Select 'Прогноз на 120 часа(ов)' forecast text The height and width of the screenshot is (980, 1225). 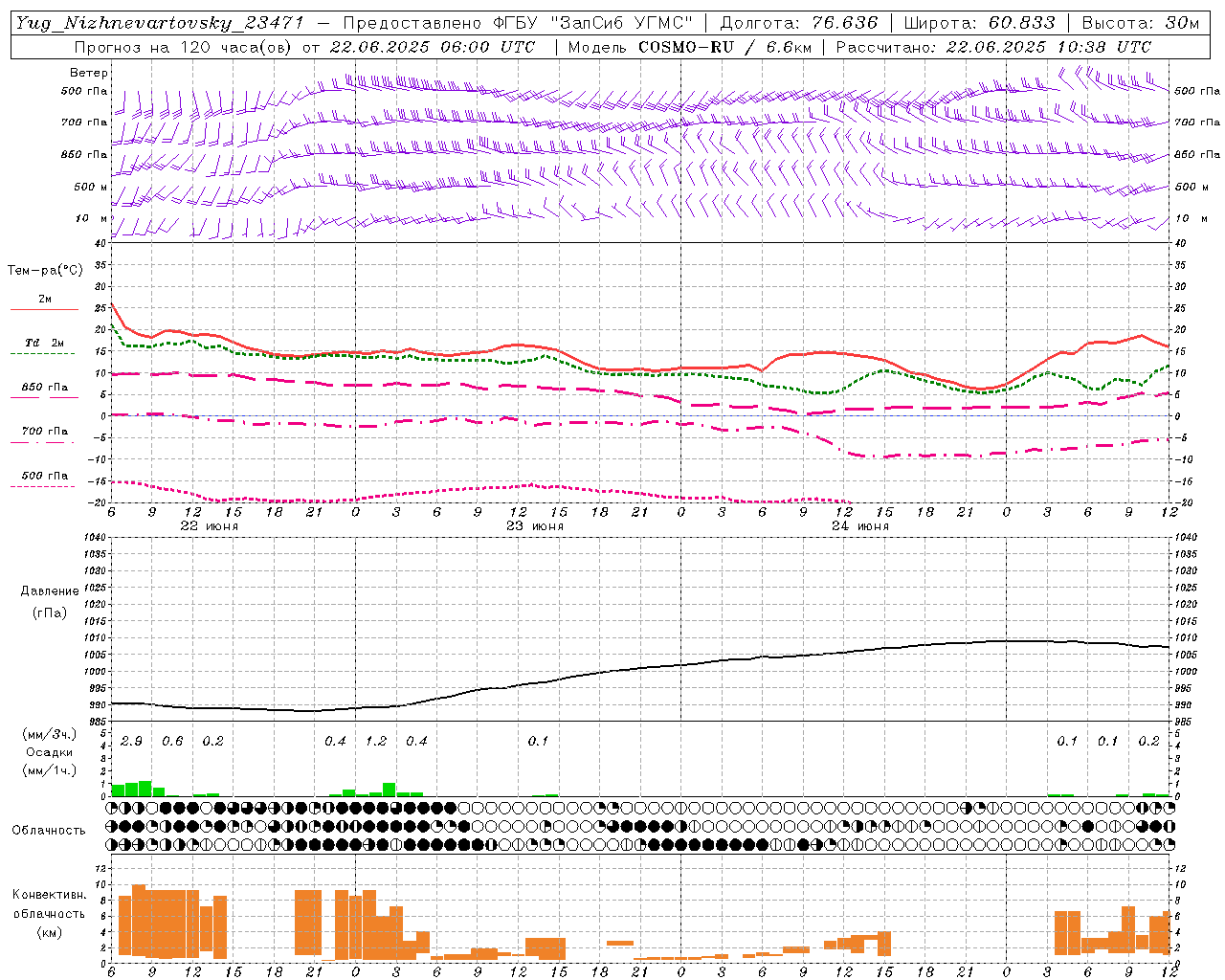tap(184, 47)
